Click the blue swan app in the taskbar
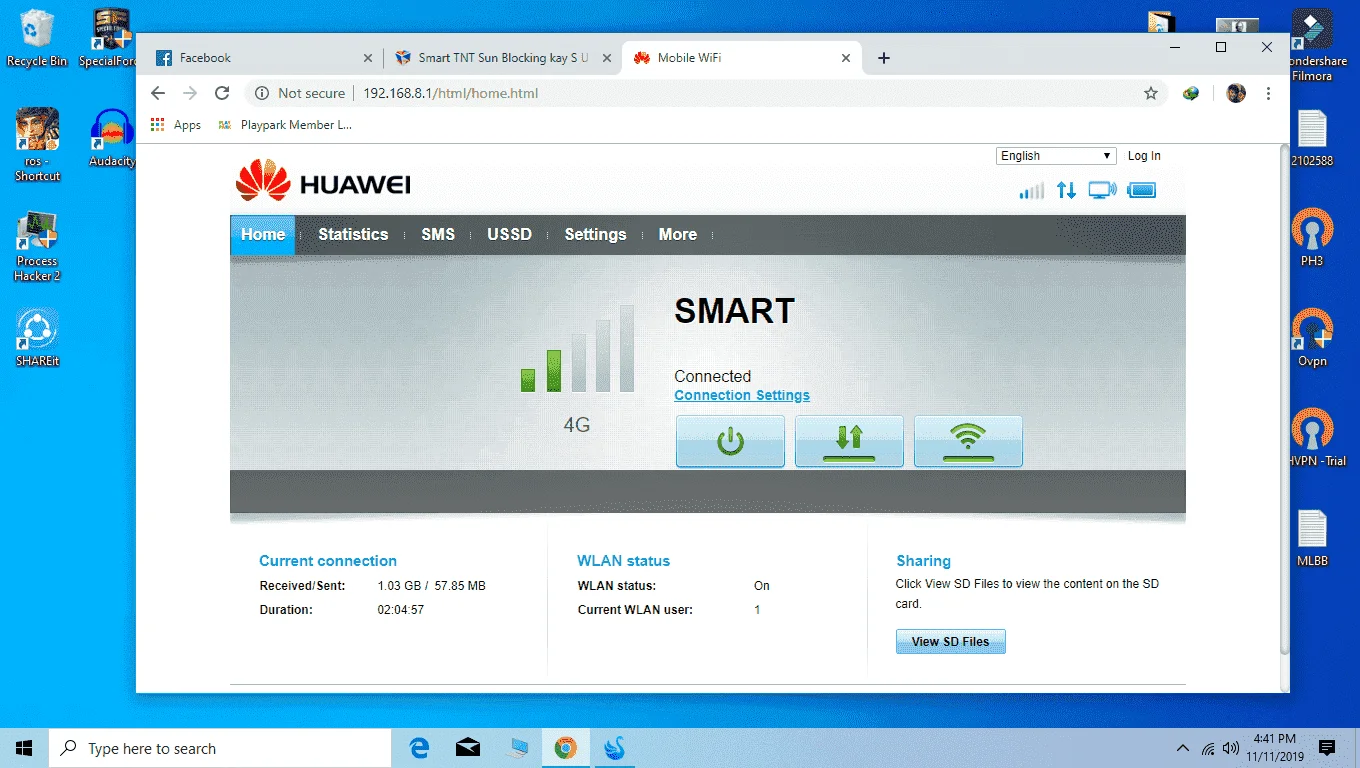Image resolution: width=1360 pixels, height=768 pixels. (x=614, y=748)
